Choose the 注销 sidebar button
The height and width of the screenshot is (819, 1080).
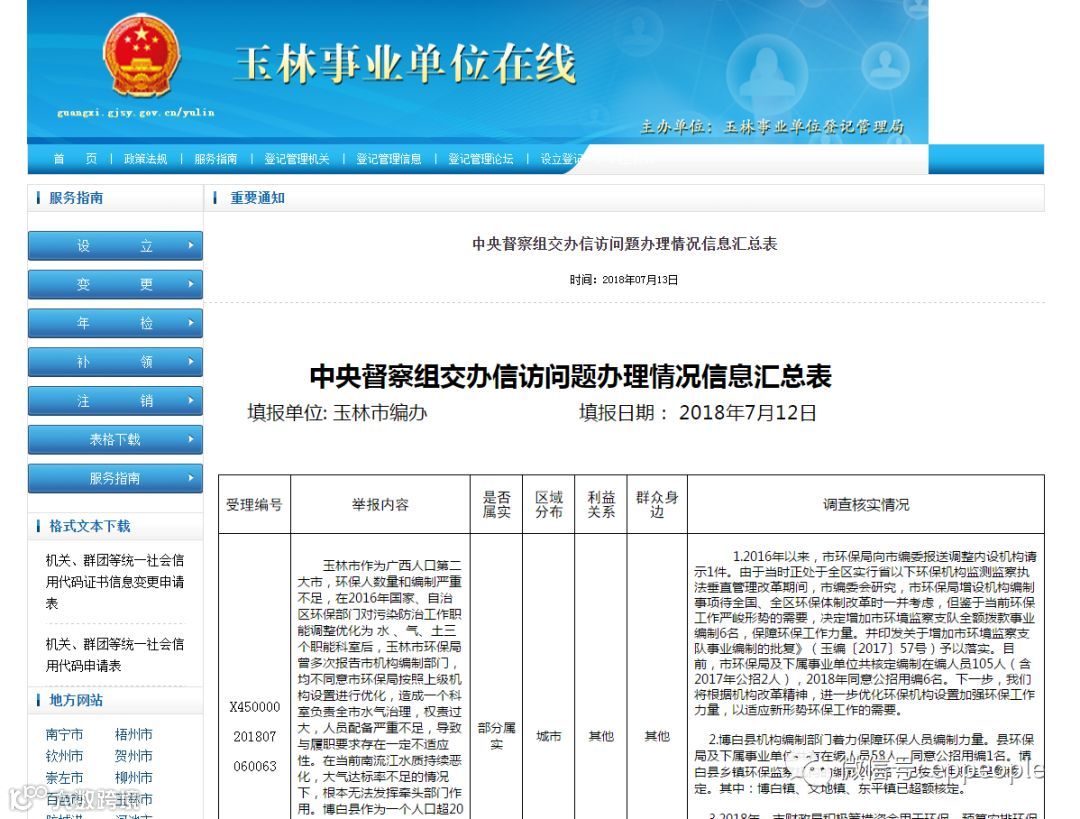115,401
